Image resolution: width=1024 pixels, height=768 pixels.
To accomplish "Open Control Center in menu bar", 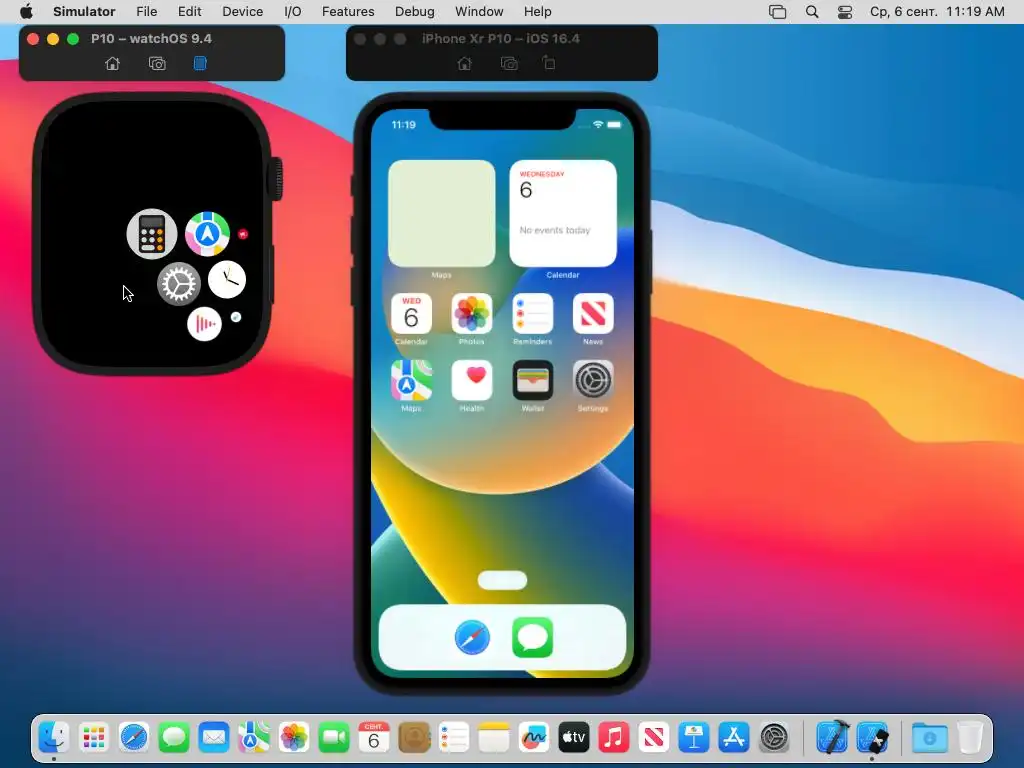I will point(844,12).
